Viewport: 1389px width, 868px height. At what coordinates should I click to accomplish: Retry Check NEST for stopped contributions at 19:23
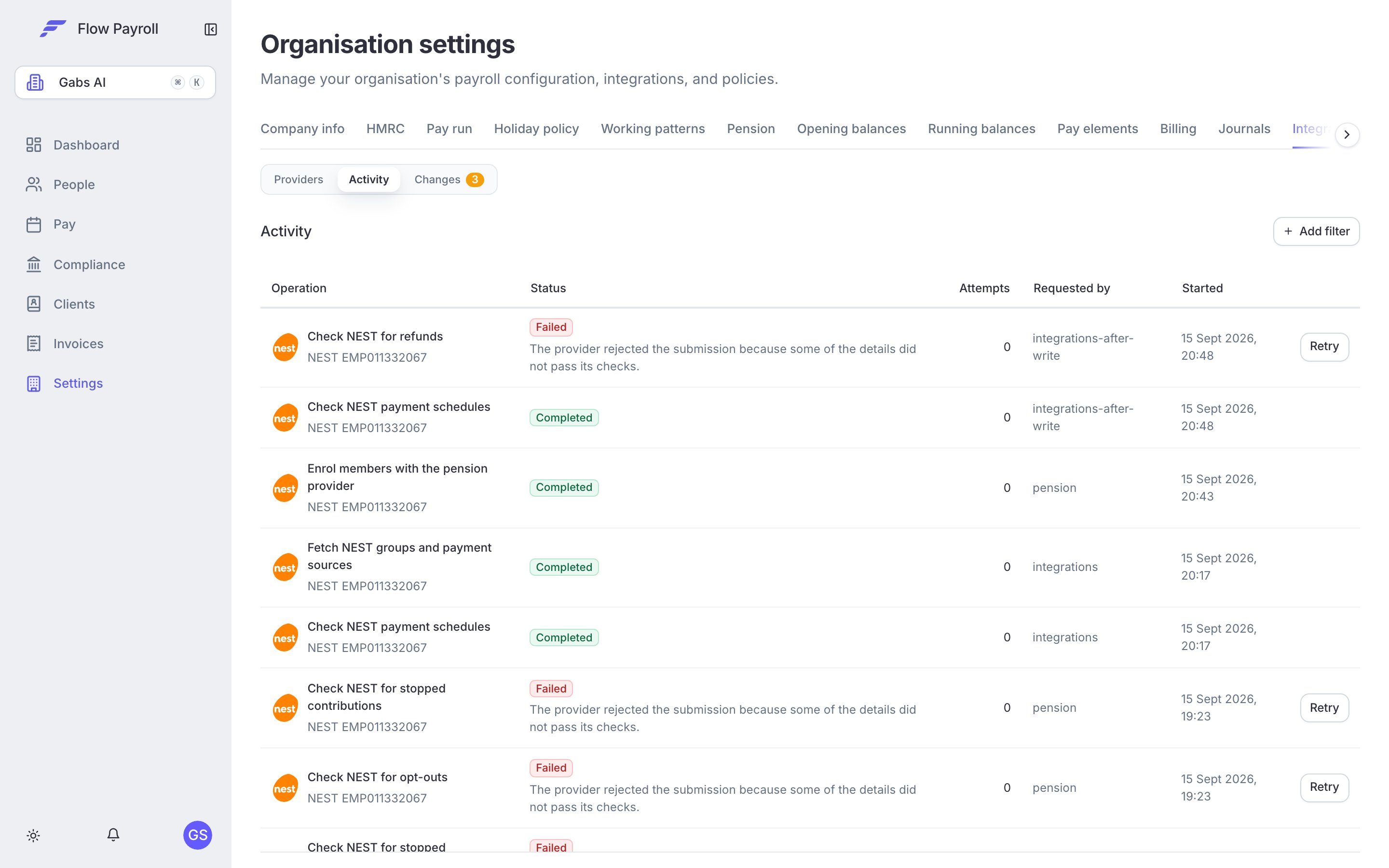coord(1324,708)
